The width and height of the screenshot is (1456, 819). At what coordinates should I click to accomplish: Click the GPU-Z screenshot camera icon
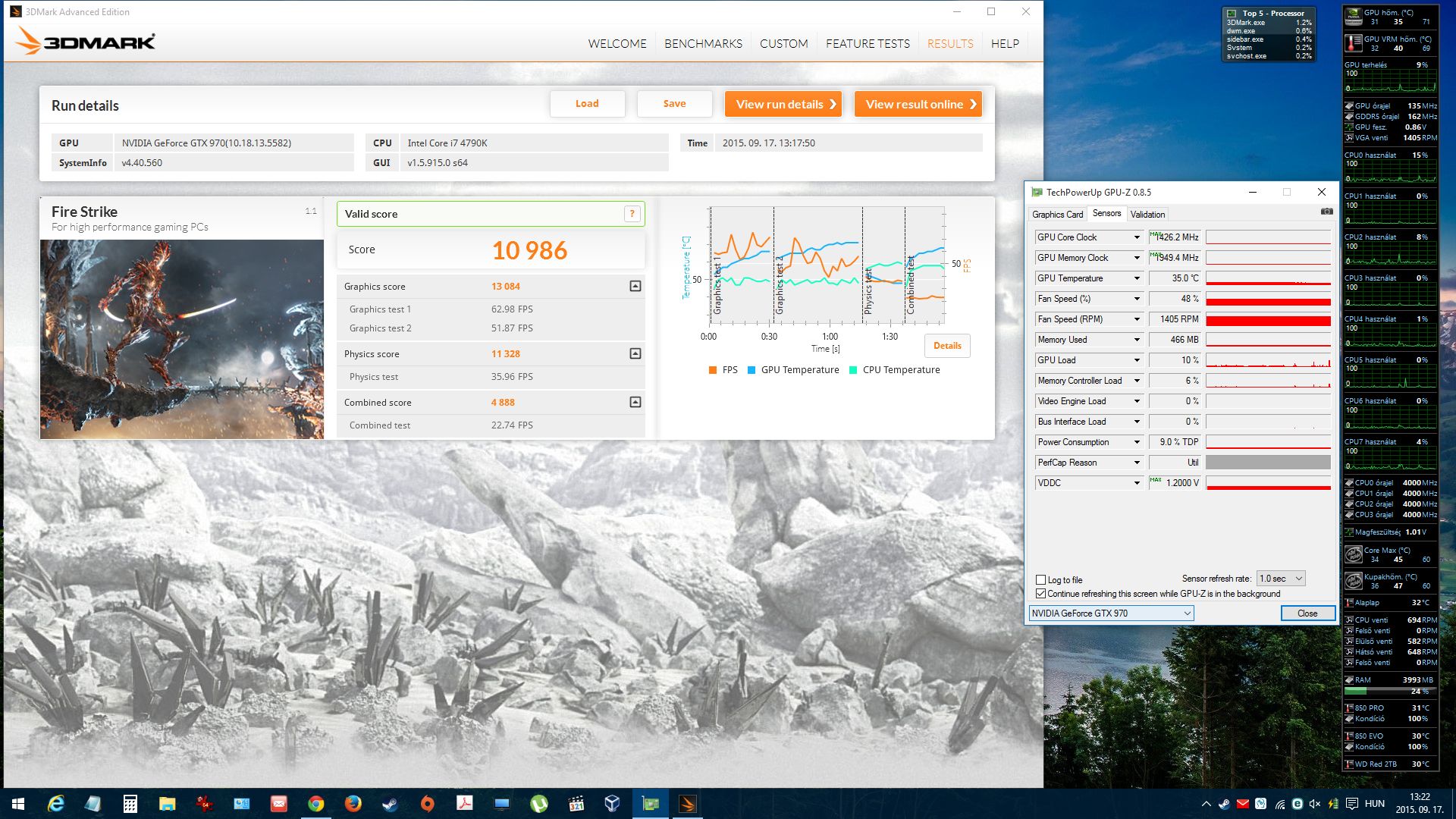click(x=1326, y=212)
